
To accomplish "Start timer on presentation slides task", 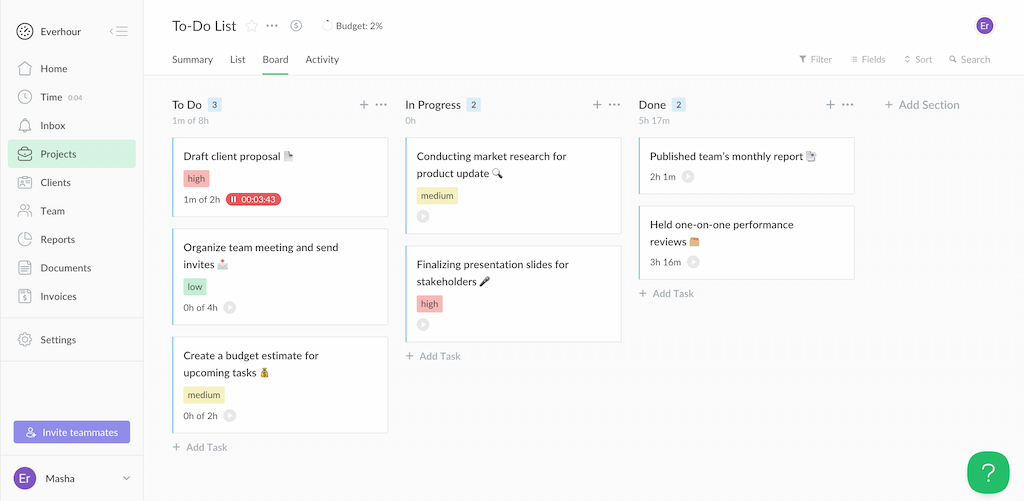I will 423,324.
